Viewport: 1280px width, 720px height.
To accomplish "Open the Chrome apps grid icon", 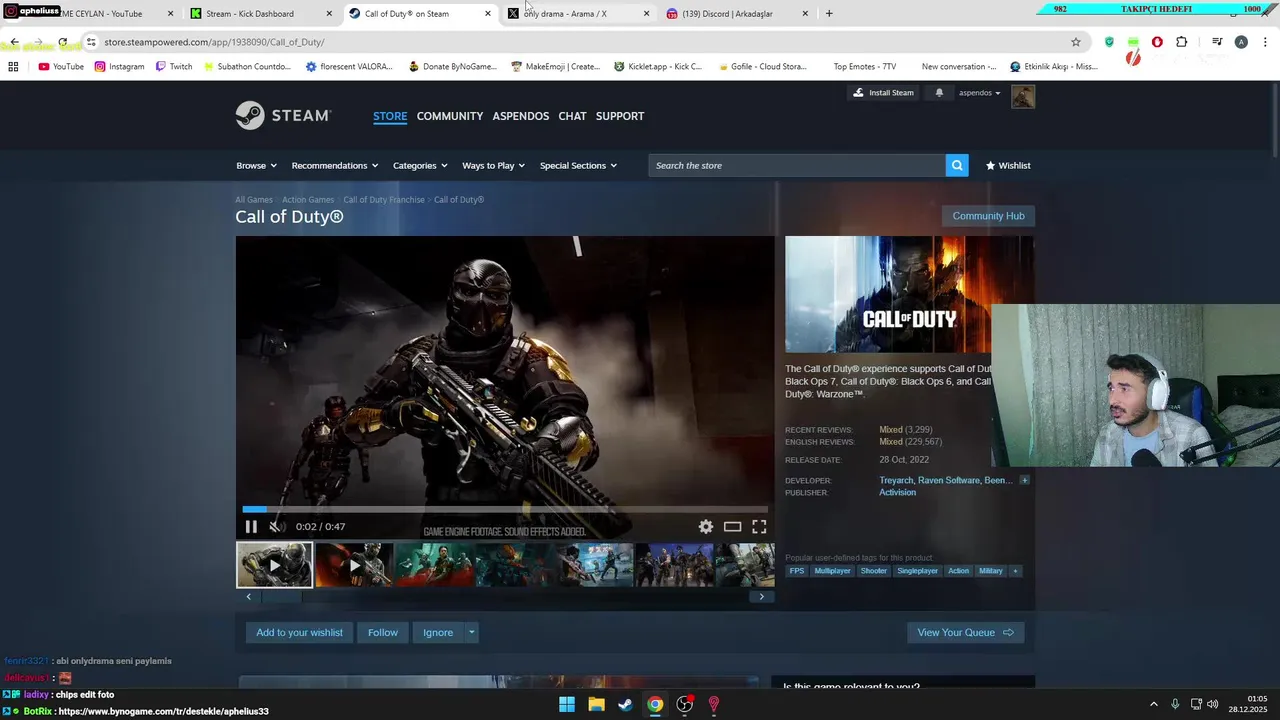I will (x=13, y=67).
